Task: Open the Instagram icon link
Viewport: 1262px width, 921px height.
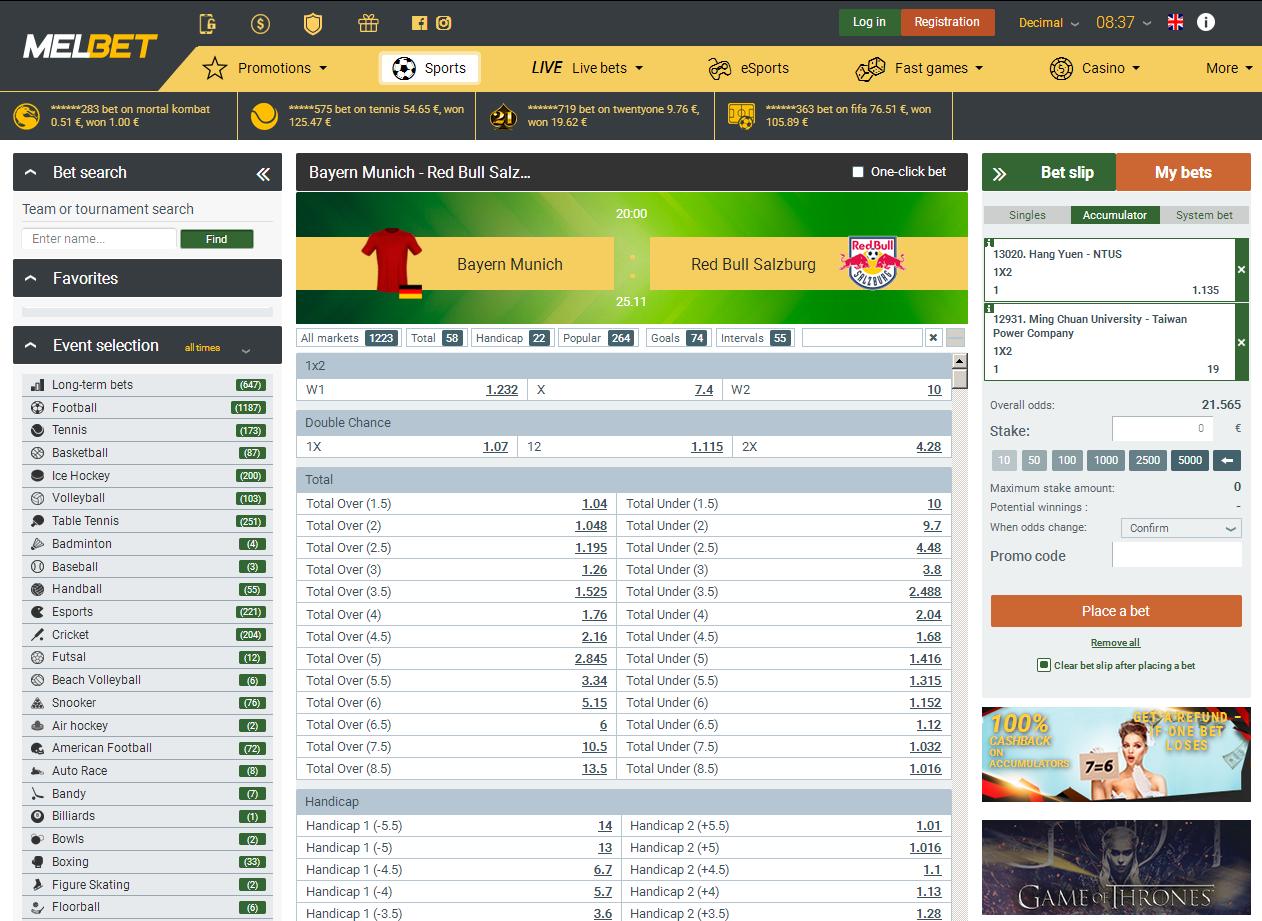Action: pos(443,23)
